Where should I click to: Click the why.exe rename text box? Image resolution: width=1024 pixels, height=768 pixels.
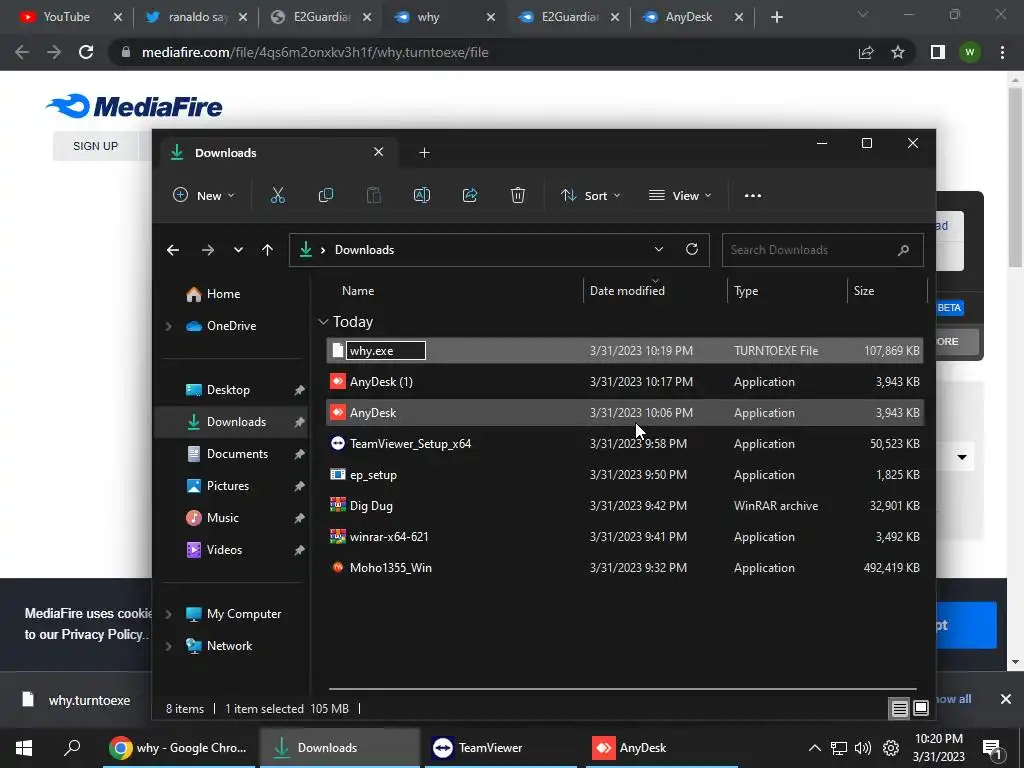[x=386, y=351]
